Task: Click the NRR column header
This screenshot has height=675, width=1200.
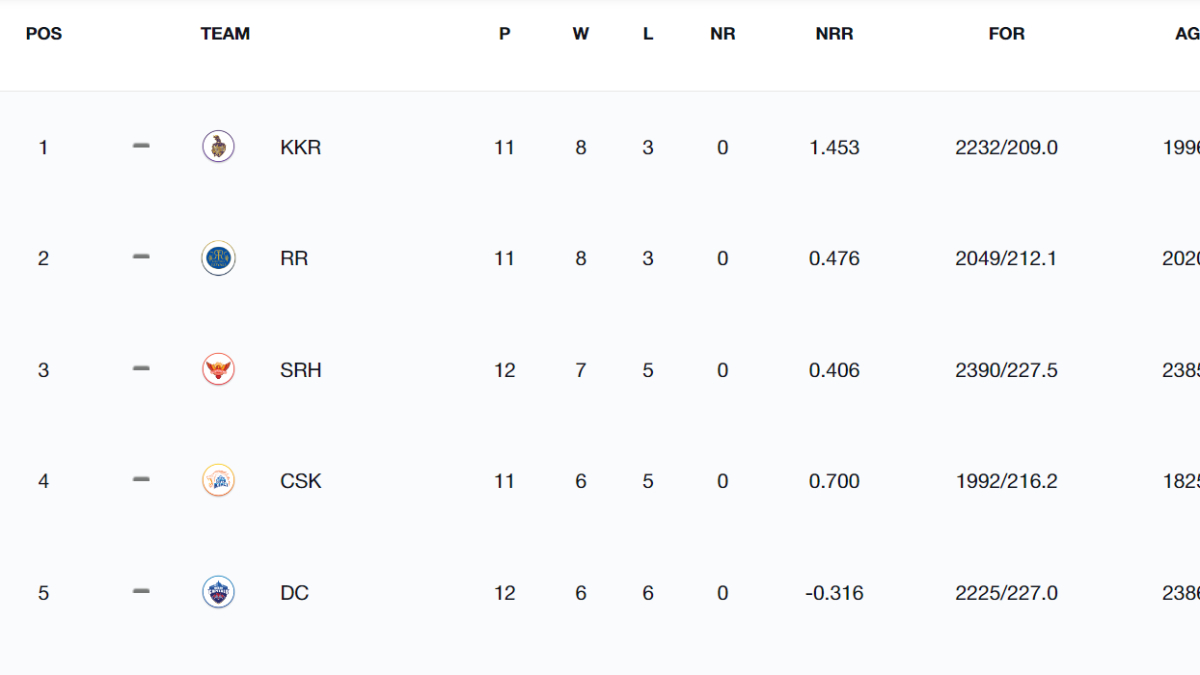Action: click(x=834, y=34)
